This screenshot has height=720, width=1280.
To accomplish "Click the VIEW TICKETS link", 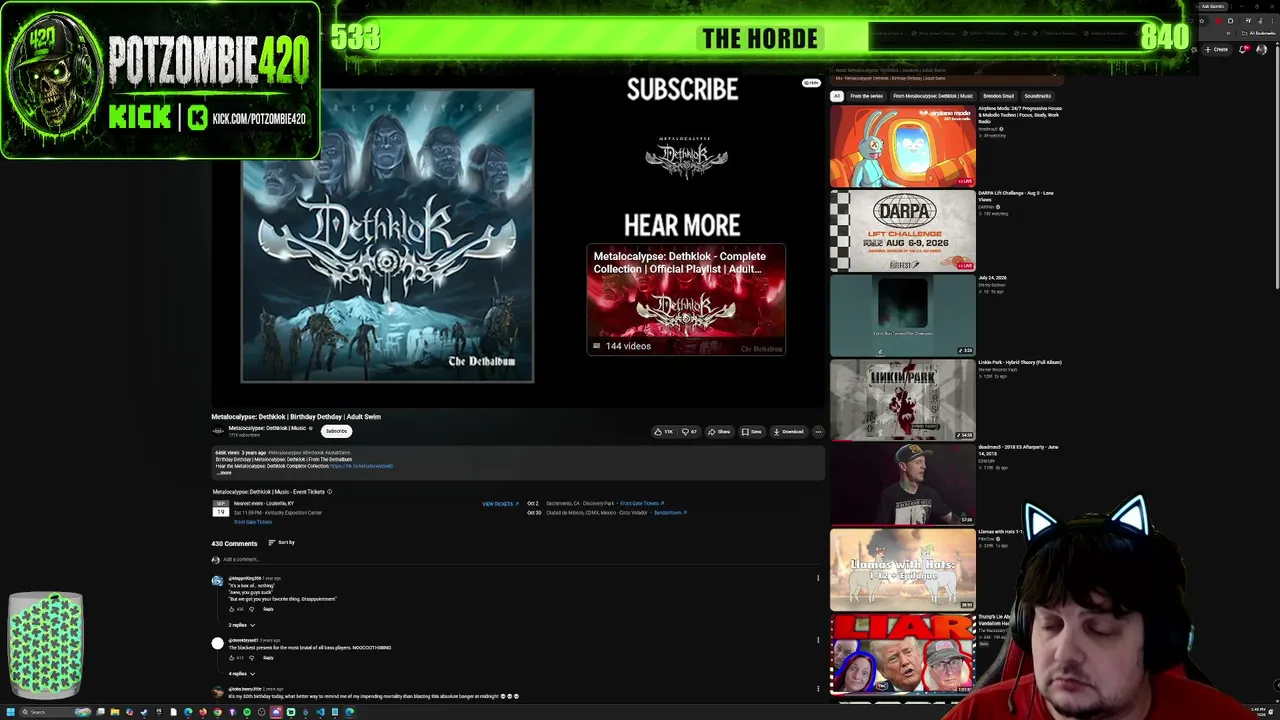I will click(x=500, y=504).
